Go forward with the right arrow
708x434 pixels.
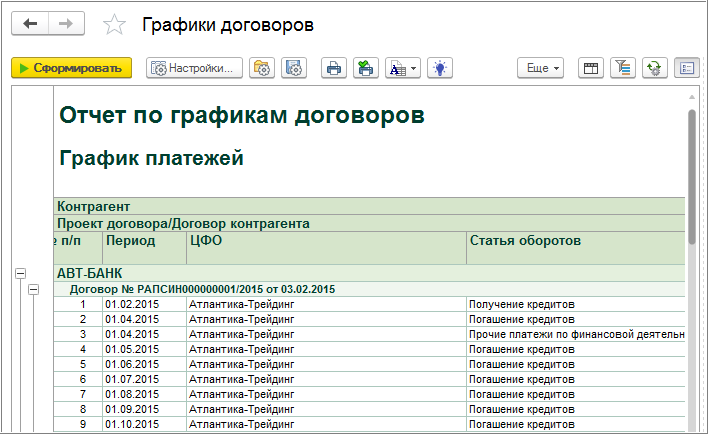pos(65,23)
